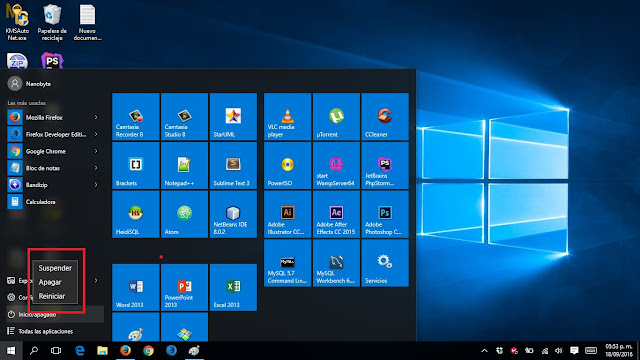The width and height of the screenshot is (640, 360).
Task: Open Task View on taskbar
Action: point(56,351)
